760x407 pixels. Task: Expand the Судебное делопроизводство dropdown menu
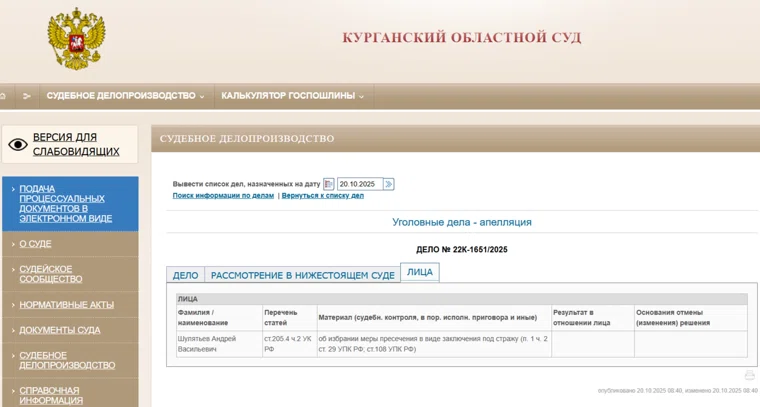click(125, 96)
